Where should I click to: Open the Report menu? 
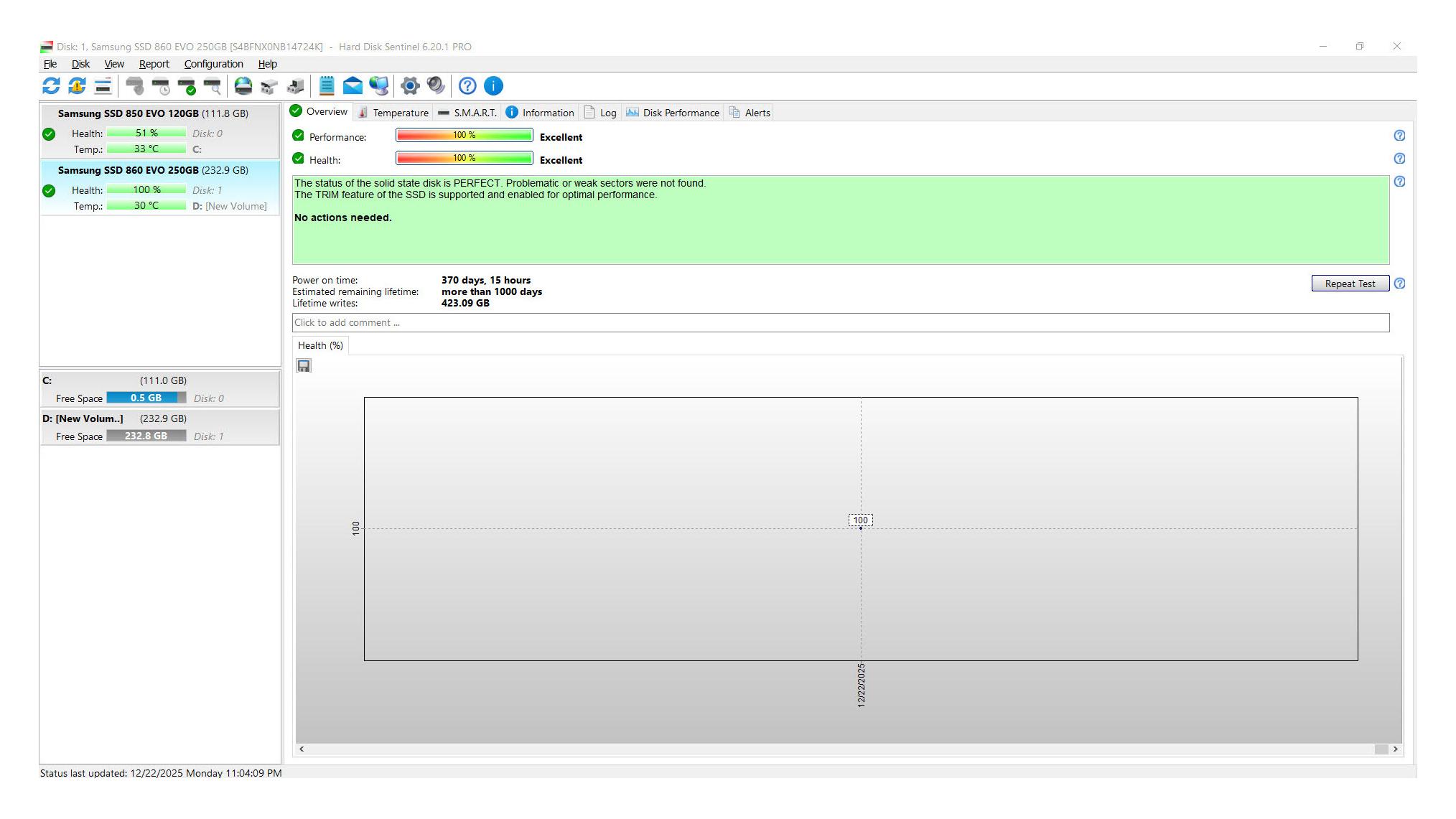(154, 64)
